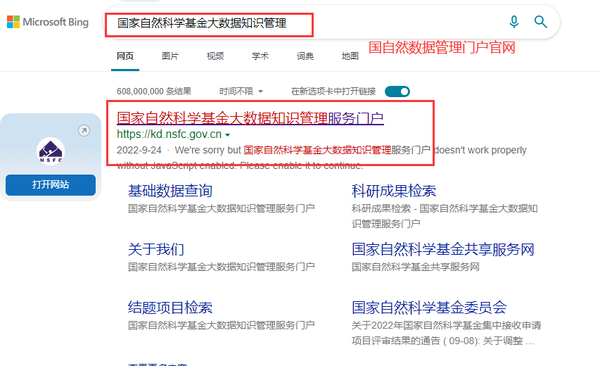Viewport: 600px width, 366px height.
Task: Click the expand arrow icon on NSFC card
Action: coord(84,131)
